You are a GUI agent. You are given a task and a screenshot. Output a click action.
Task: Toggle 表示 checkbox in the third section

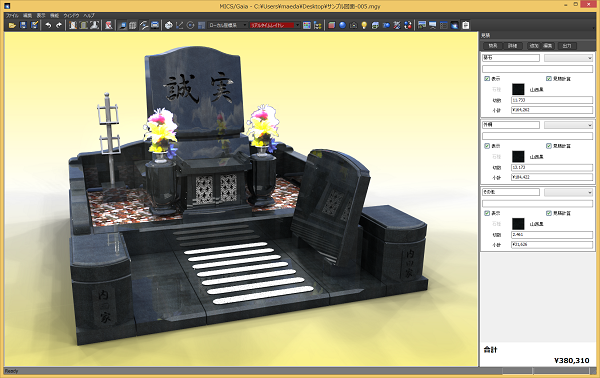pyautogui.click(x=487, y=213)
